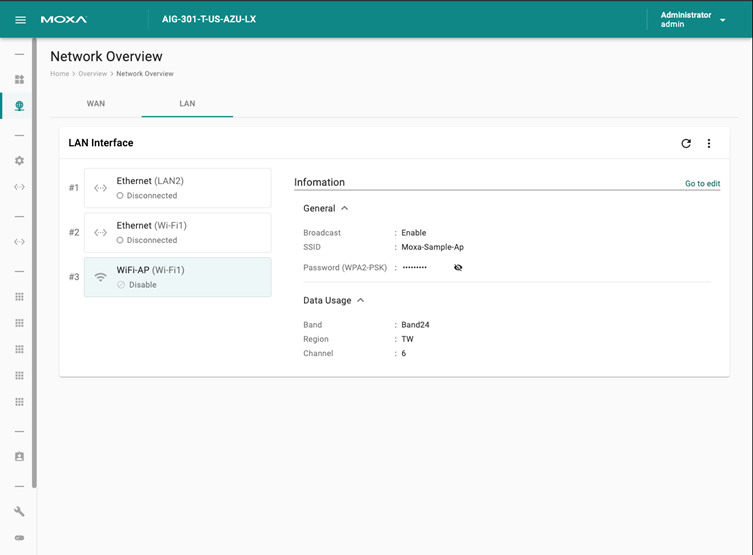This screenshot has width=753, height=555.
Task: Select the LAN tab
Action: click(x=187, y=104)
